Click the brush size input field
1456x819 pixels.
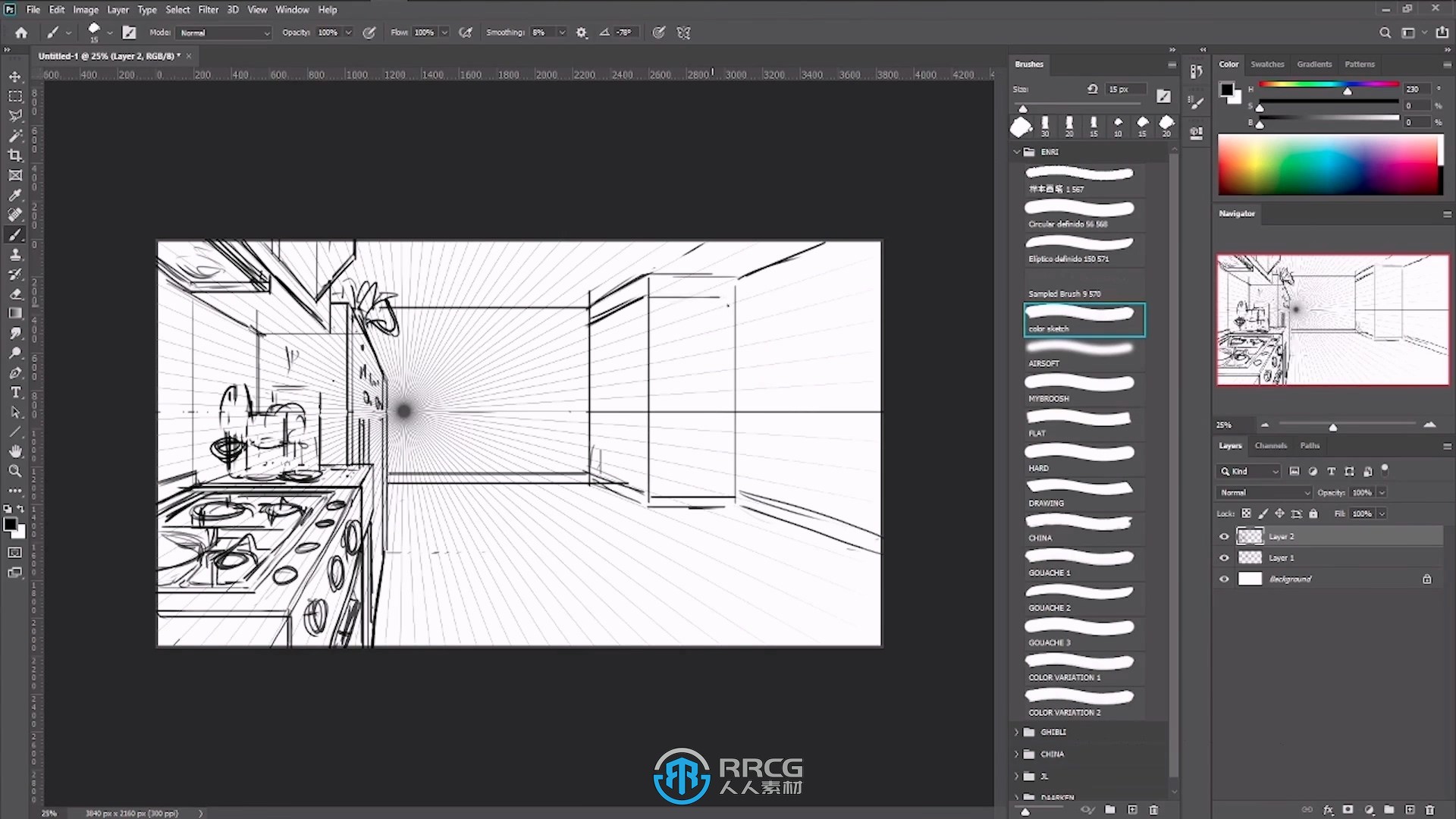point(1125,89)
